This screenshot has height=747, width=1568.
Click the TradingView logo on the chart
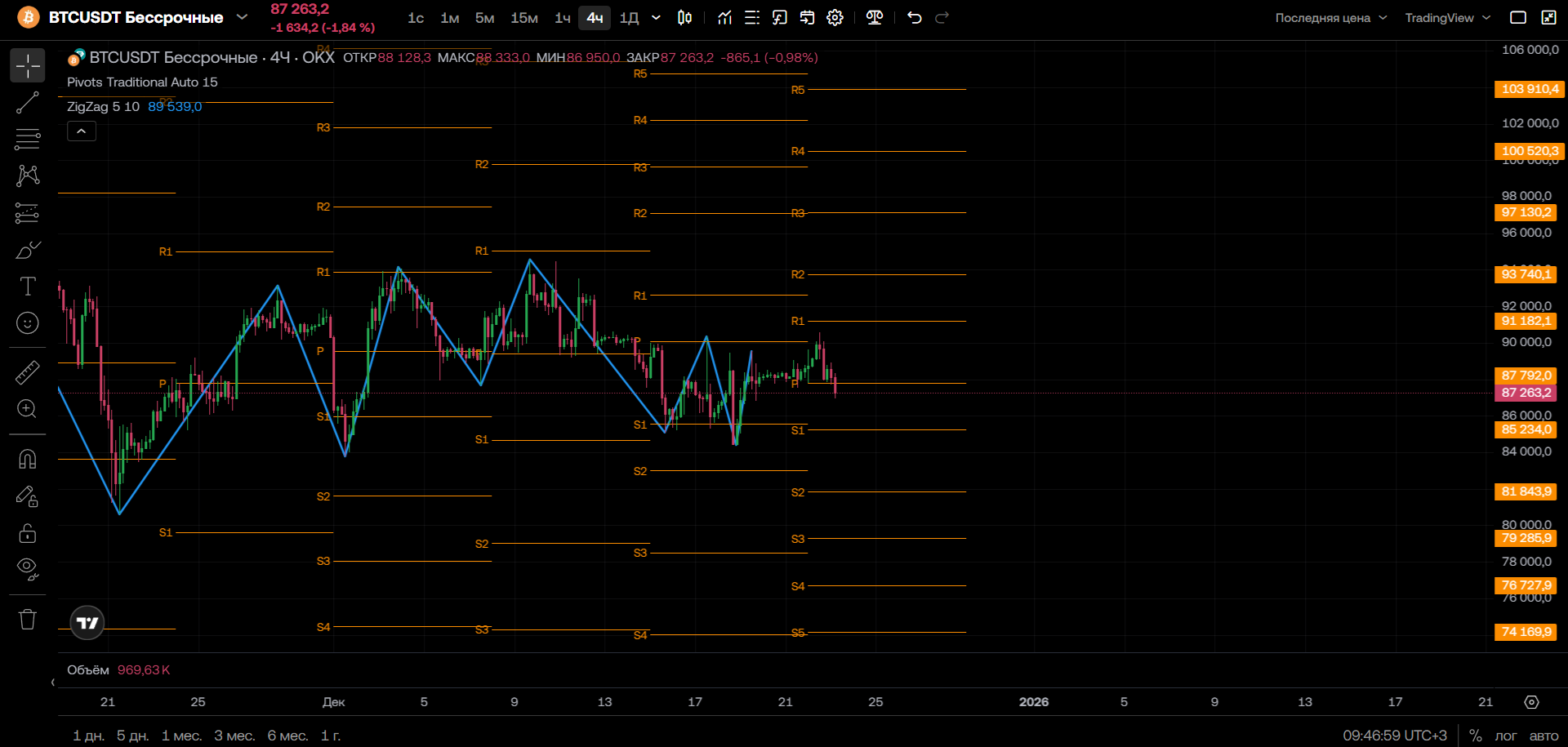coord(87,623)
